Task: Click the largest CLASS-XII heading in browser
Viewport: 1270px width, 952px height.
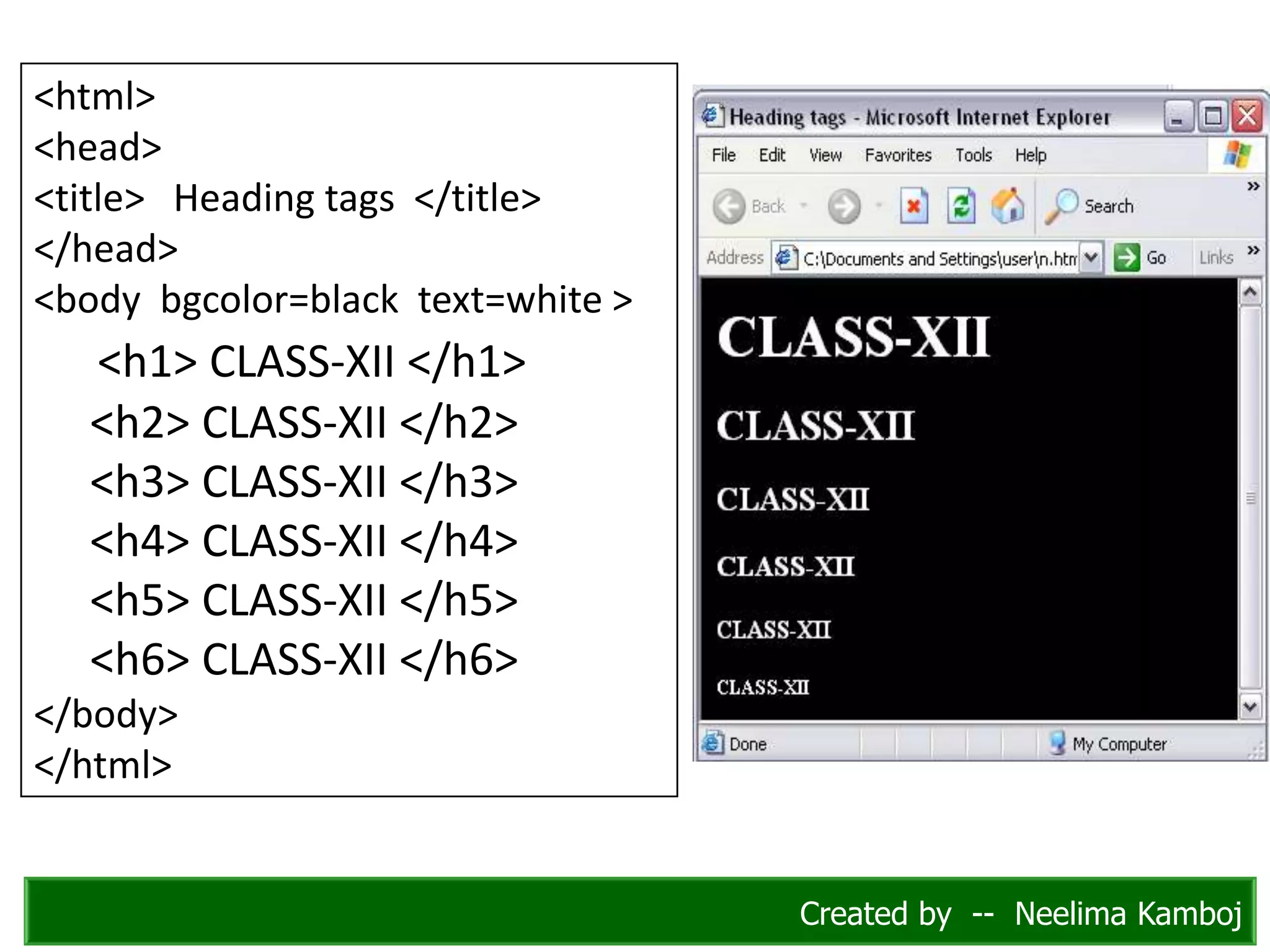Action: pos(853,337)
